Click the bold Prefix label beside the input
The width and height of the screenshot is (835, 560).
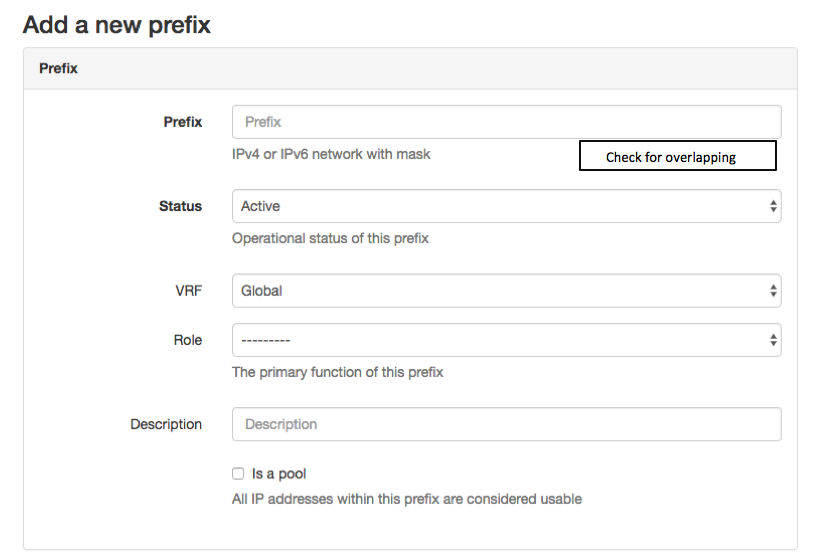pyautogui.click(x=182, y=122)
